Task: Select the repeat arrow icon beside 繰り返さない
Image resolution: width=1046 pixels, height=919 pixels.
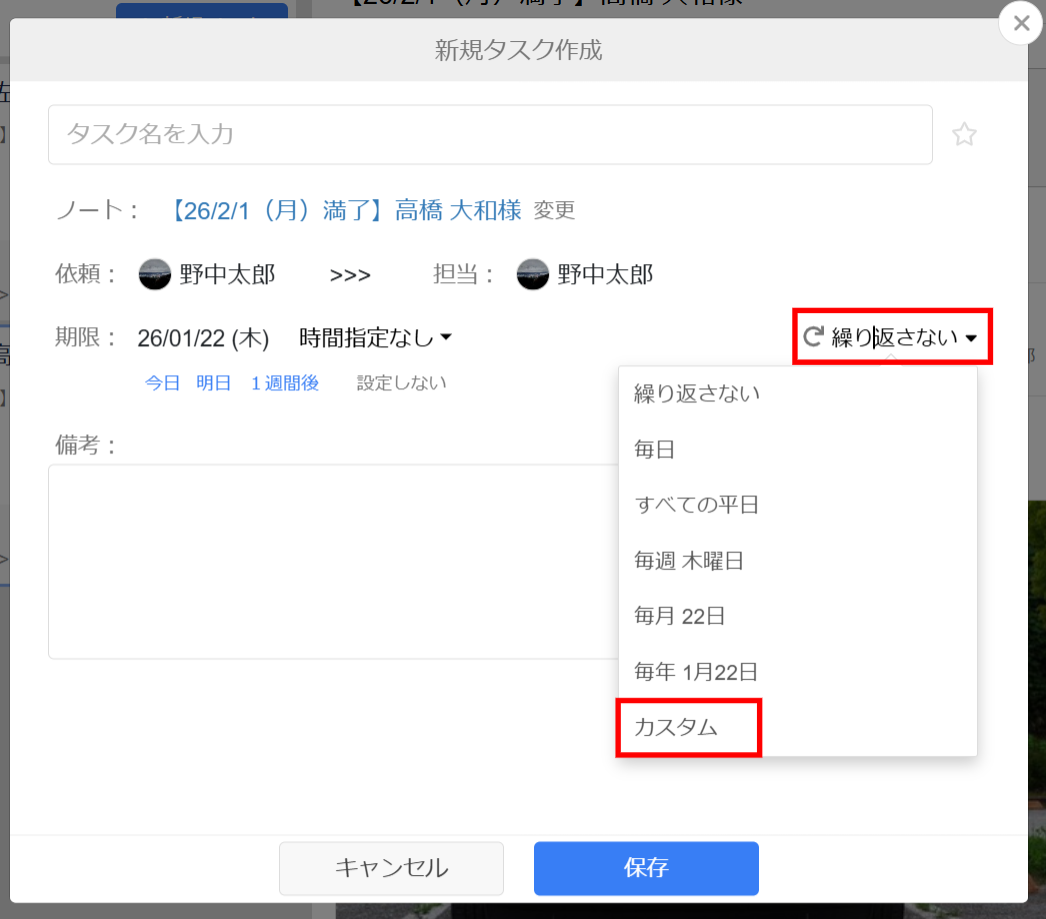Action: pyautogui.click(x=811, y=336)
